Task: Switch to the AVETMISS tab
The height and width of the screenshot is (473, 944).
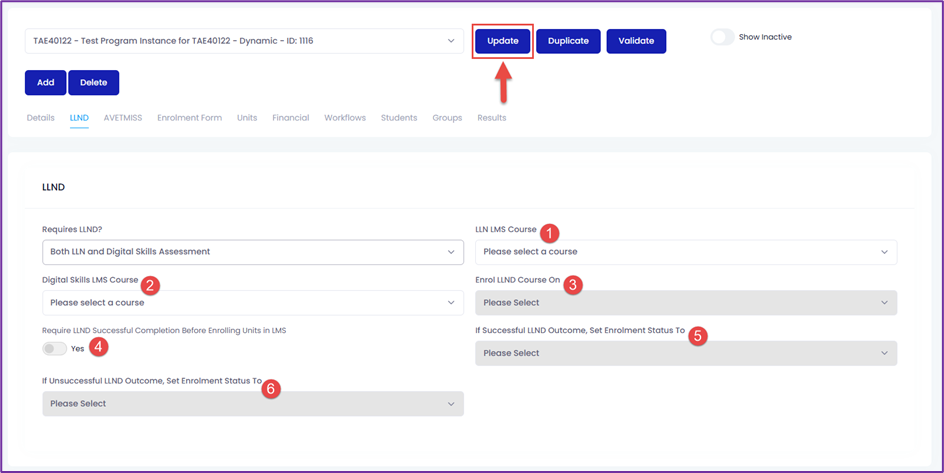Action: [123, 118]
